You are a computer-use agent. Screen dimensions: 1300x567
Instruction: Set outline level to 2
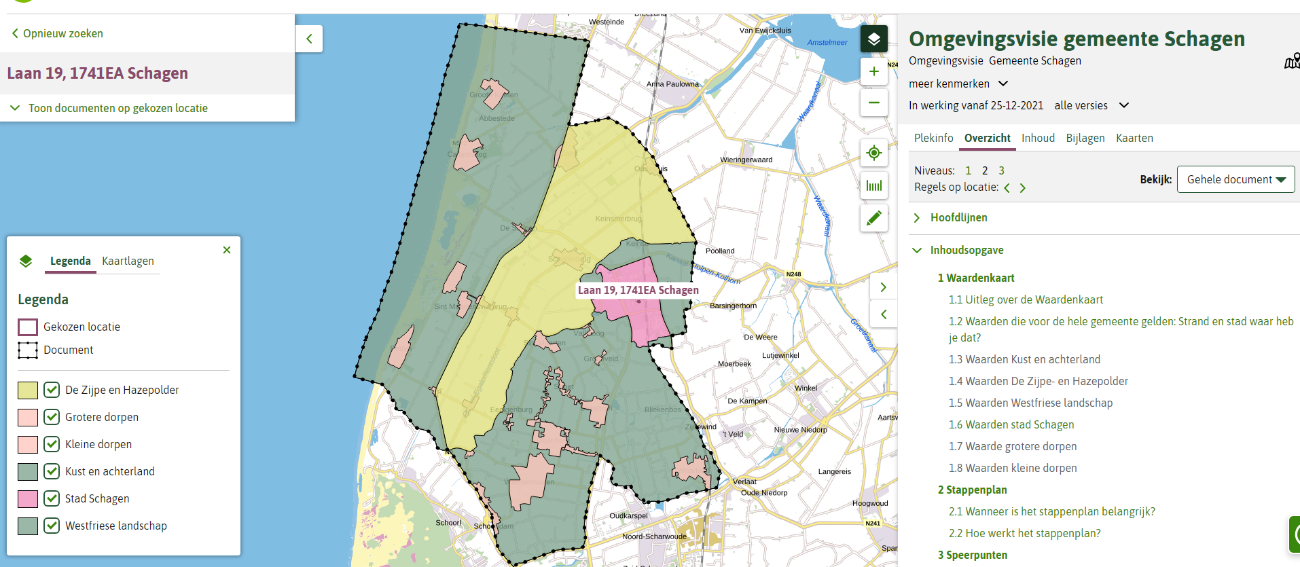(985, 171)
